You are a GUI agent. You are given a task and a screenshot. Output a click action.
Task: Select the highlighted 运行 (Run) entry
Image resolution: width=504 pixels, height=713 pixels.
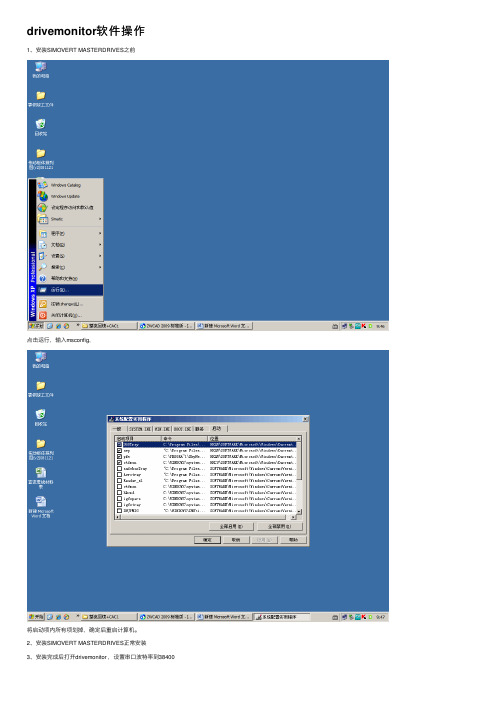click(70, 290)
